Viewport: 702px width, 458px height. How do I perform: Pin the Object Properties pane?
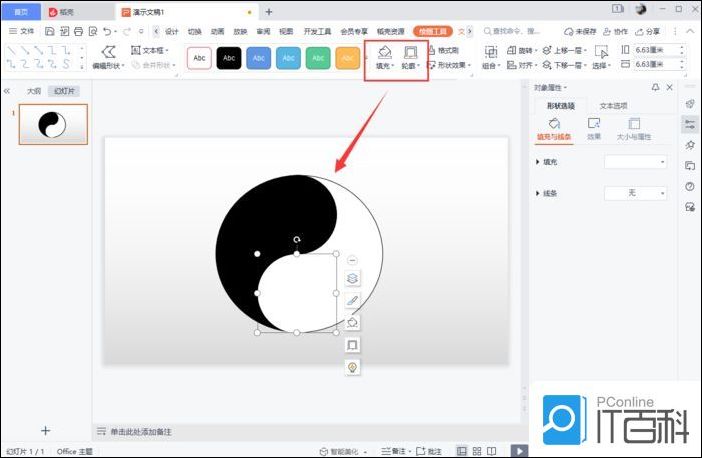tap(655, 88)
